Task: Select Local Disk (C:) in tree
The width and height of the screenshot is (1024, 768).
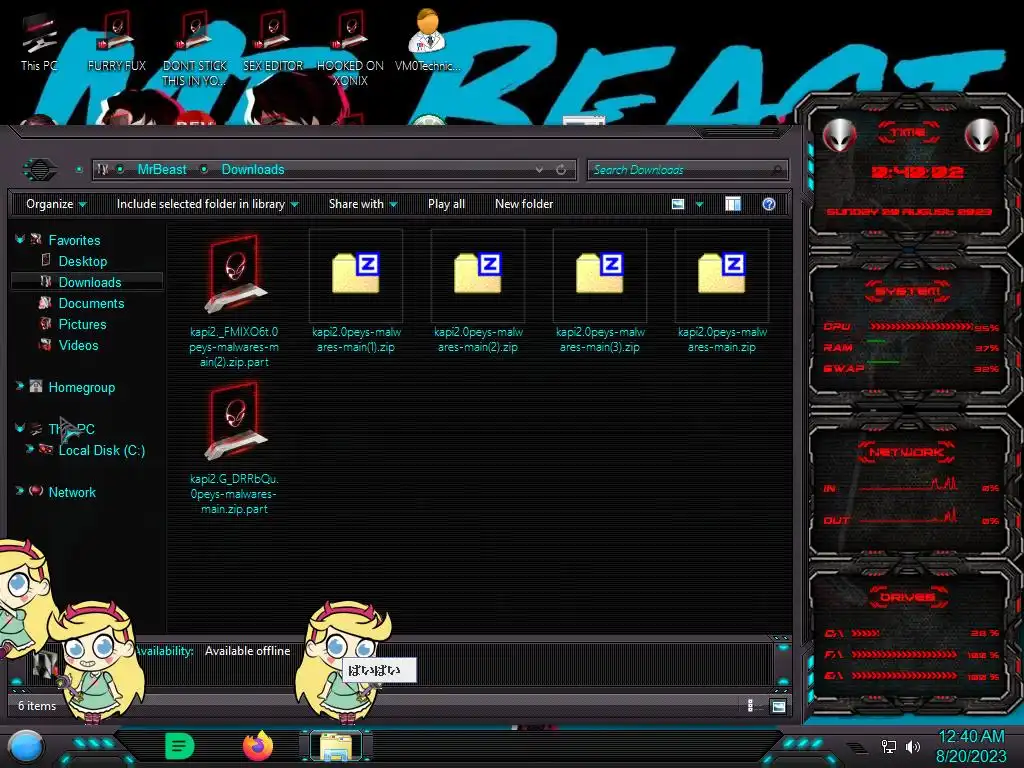Action: [102, 450]
